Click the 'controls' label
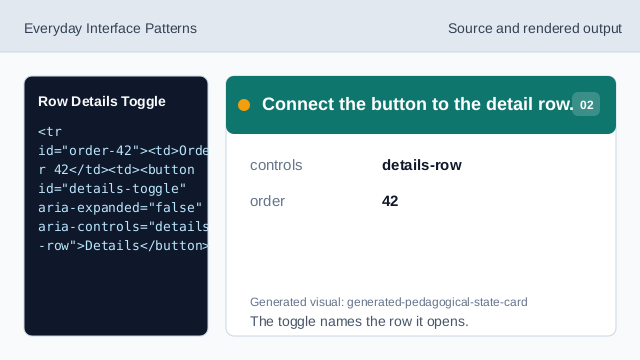This screenshot has width=640, height=360. pyautogui.click(x=276, y=165)
